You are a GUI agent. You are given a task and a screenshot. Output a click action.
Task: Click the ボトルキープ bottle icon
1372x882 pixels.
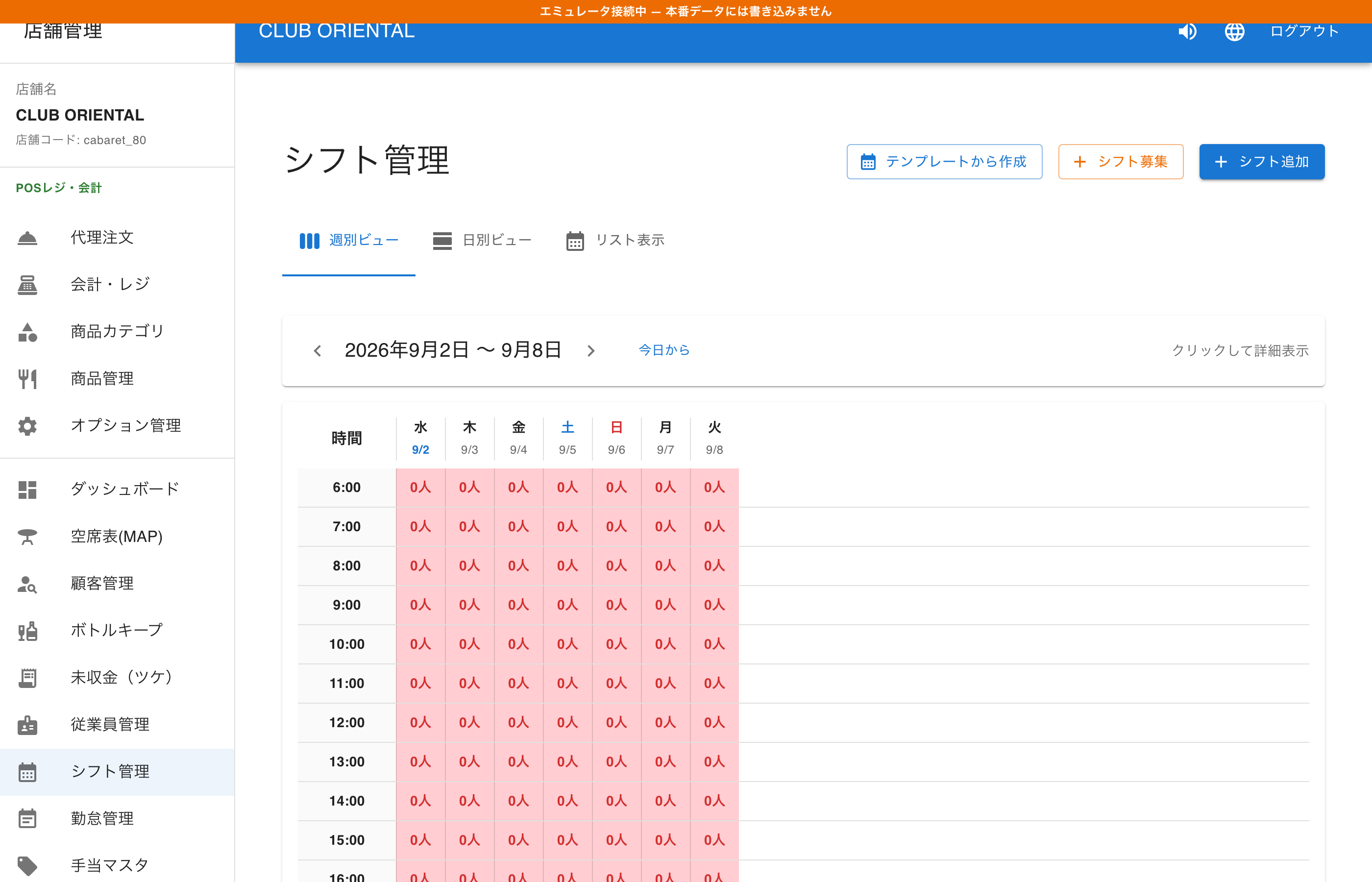click(27, 631)
